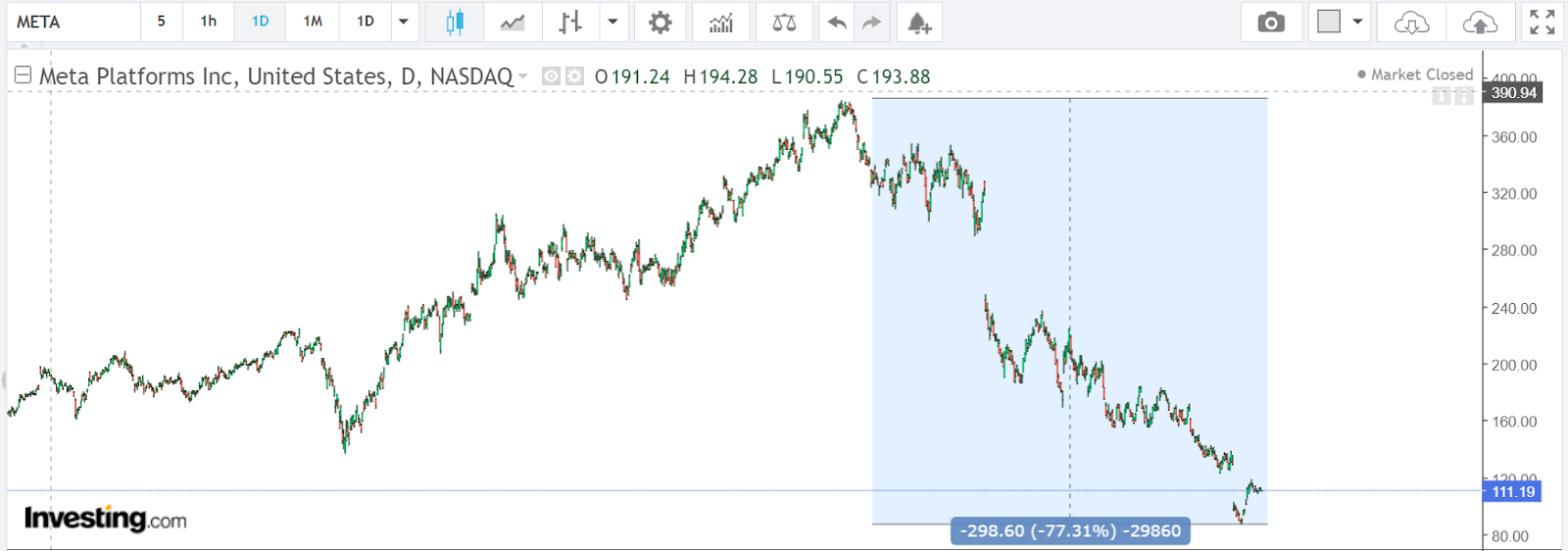The width and height of the screenshot is (1568, 551).
Task: Open the layout selection dropdown arrow
Action: point(1358,22)
